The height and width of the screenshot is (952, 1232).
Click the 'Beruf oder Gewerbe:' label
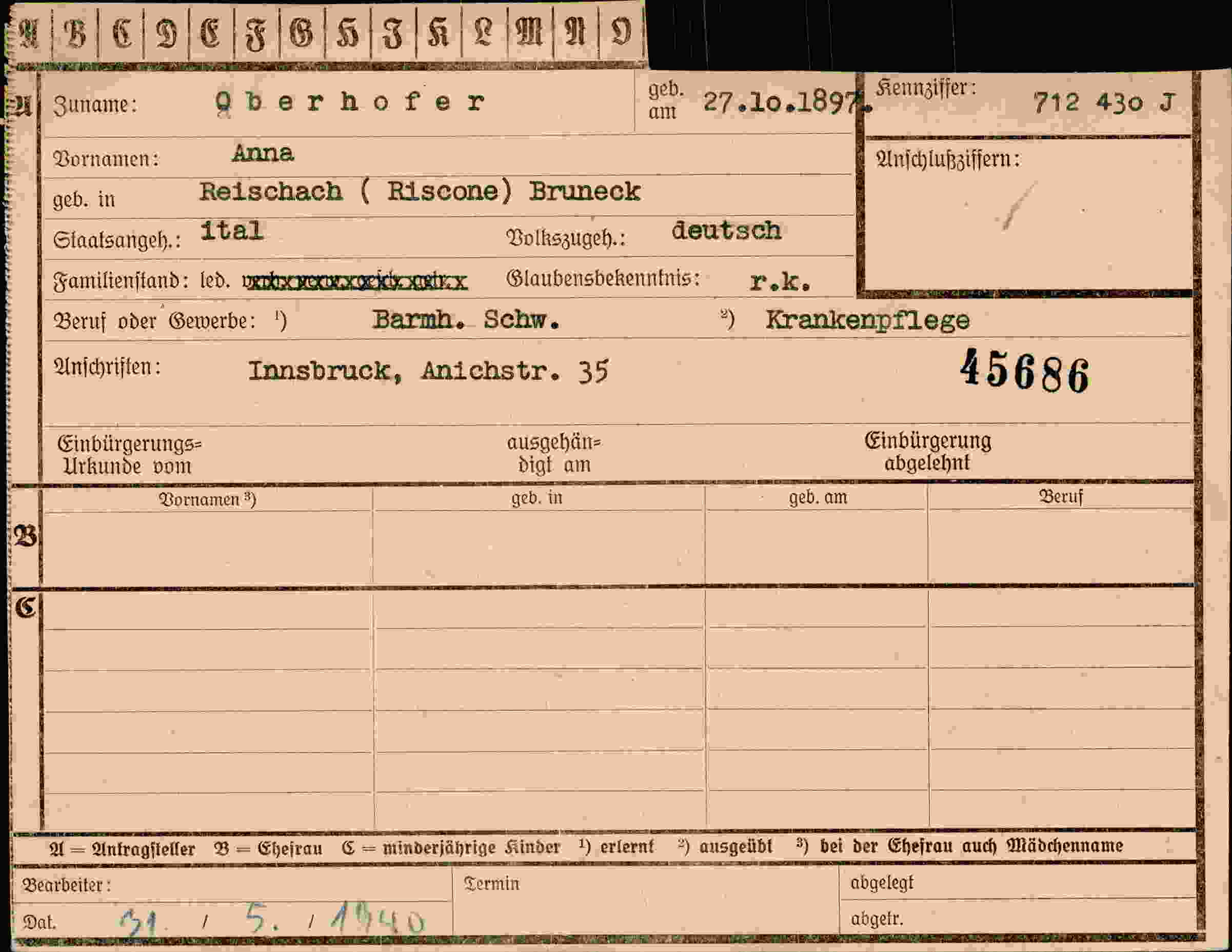154,321
